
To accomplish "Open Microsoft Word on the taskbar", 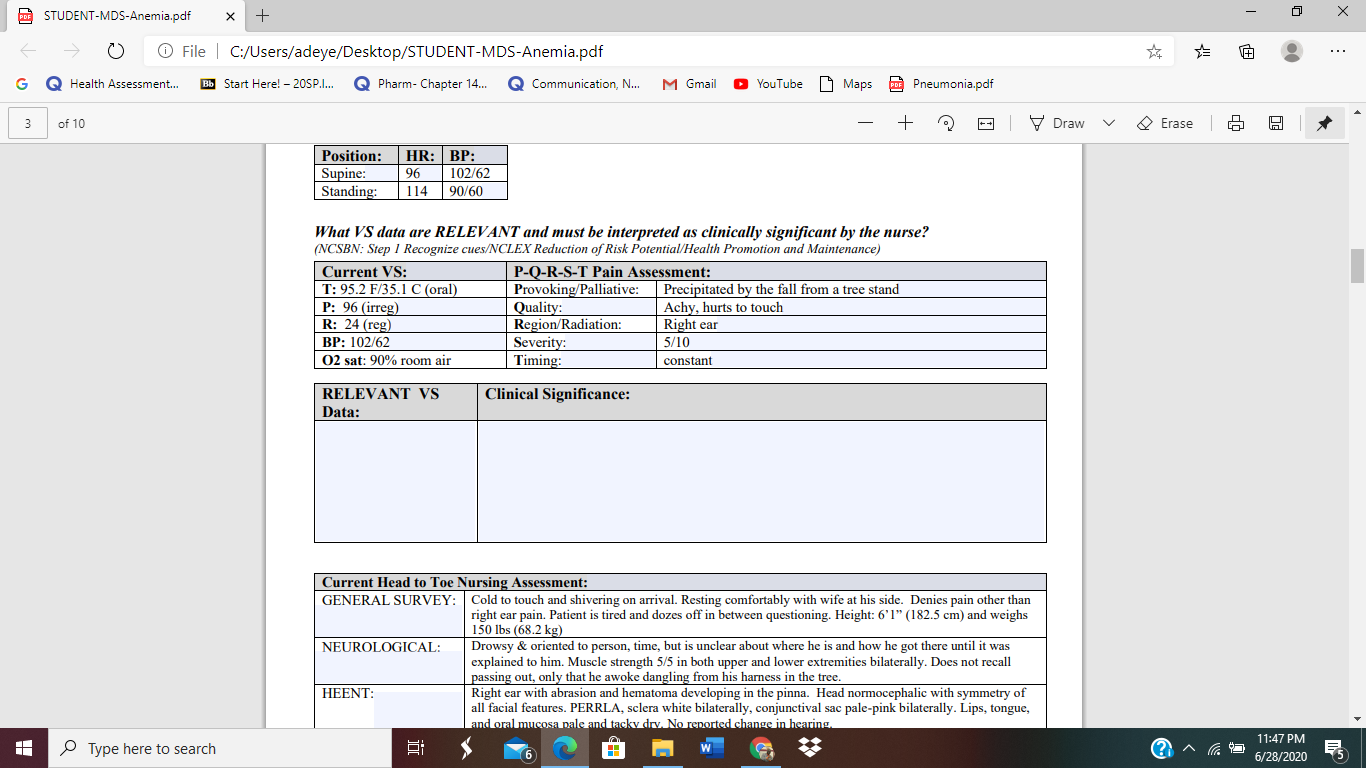I will 711,748.
